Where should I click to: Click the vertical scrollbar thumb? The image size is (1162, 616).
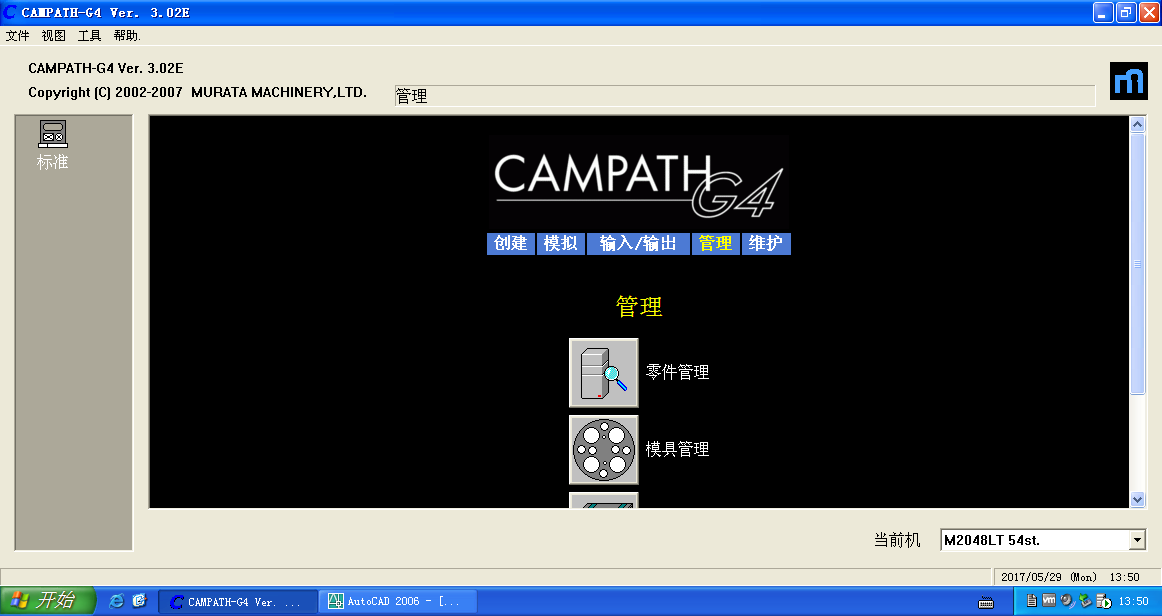(x=1138, y=264)
